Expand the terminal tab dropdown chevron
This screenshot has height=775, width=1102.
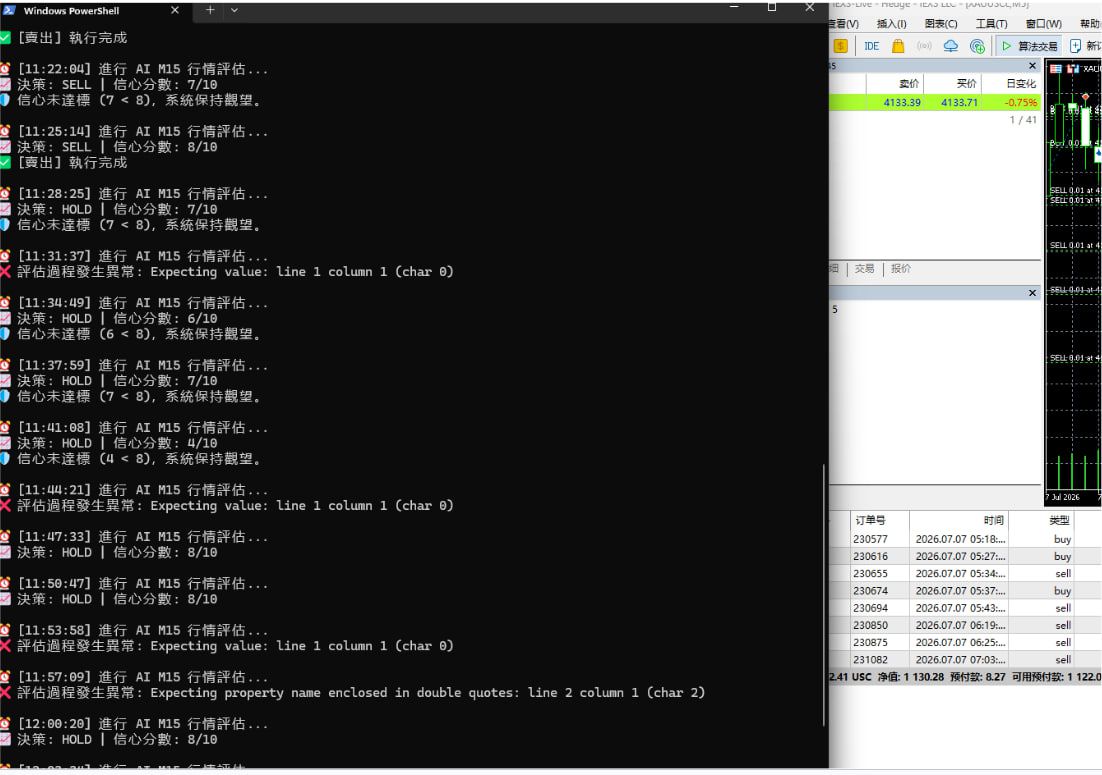[x=234, y=10]
